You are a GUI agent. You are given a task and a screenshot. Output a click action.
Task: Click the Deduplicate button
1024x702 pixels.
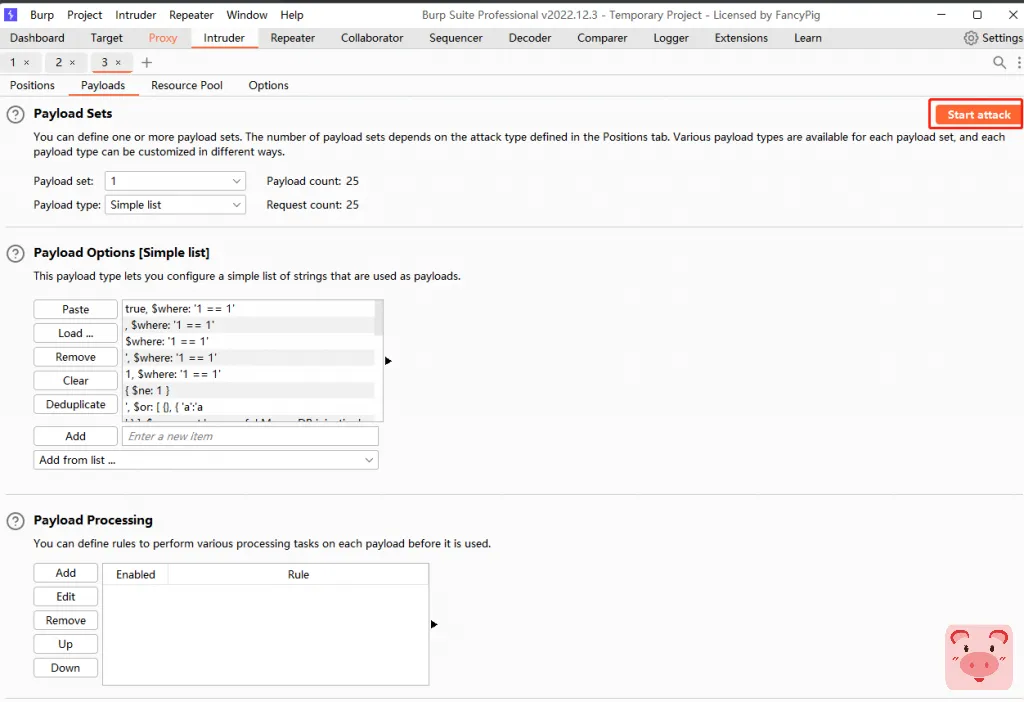[x=76, y=405]
